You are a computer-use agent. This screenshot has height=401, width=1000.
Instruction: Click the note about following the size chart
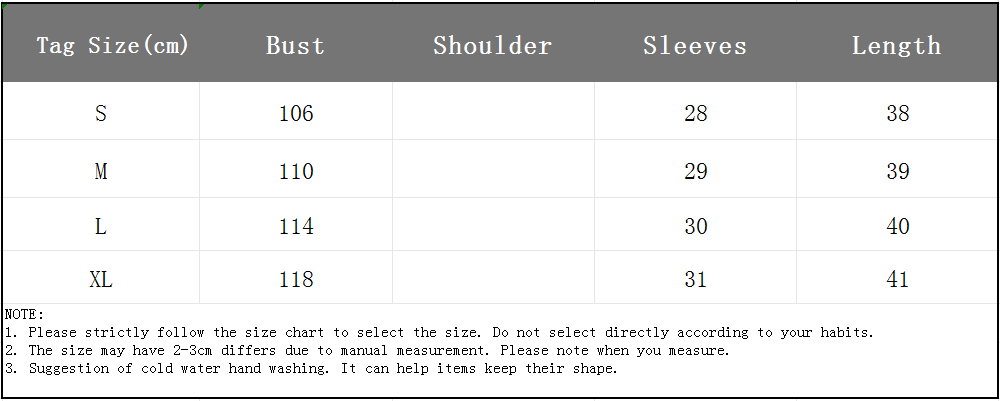(440, 332)
